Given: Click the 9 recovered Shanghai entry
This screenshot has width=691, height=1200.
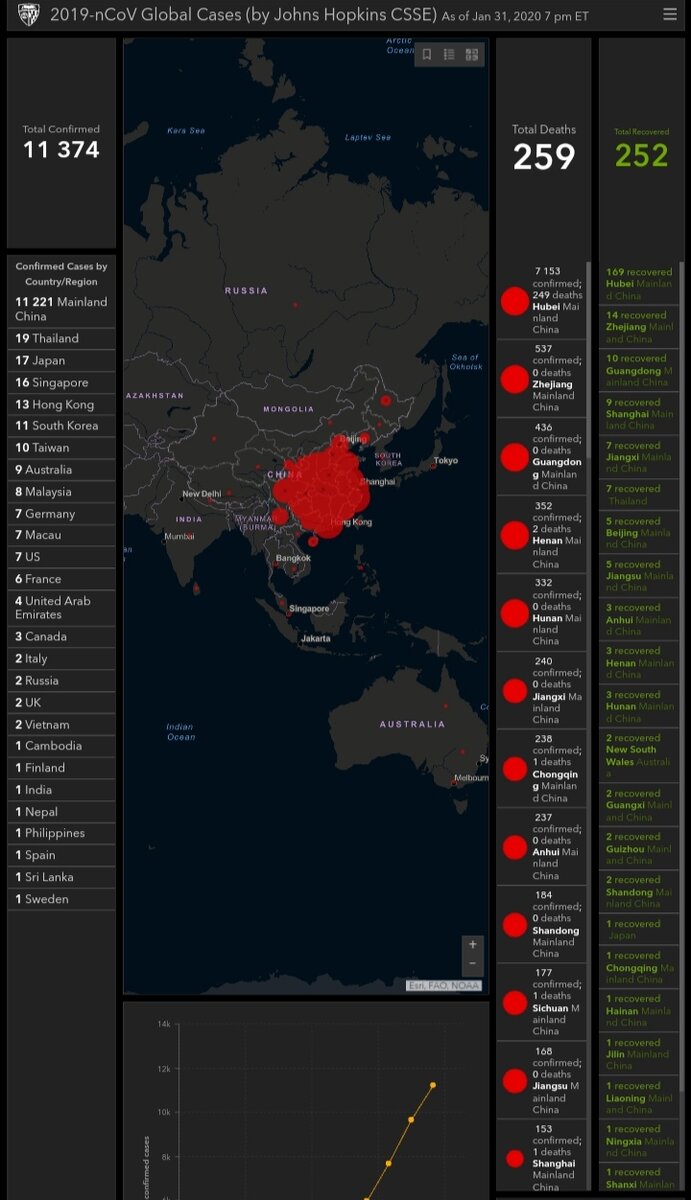Looking at the screenshot, I should pyautogui.click(x=639, y=413).
